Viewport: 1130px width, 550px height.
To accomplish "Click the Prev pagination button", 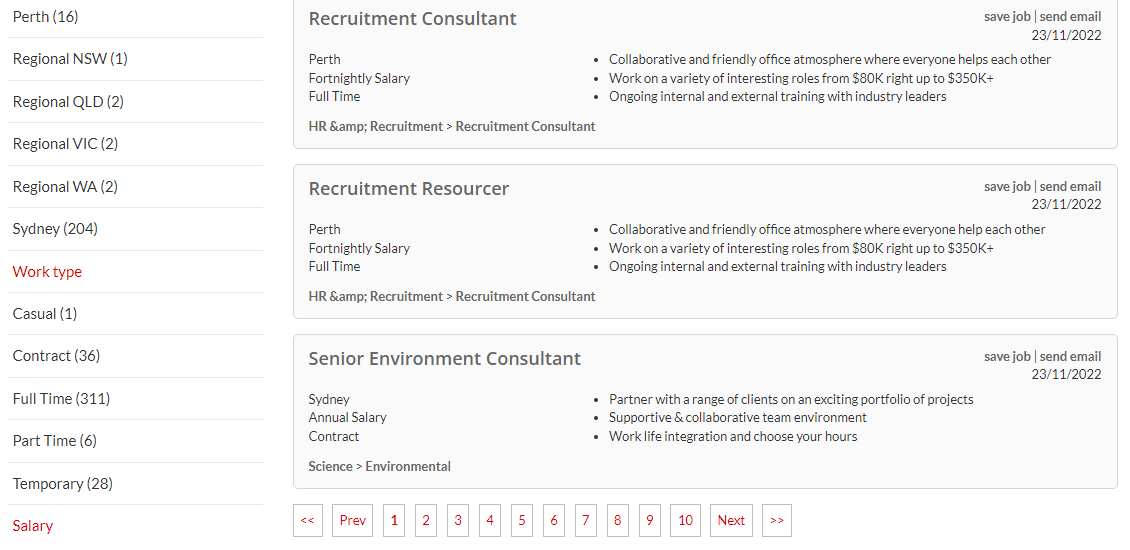I will pyautogui.click(x=352, y=520).
